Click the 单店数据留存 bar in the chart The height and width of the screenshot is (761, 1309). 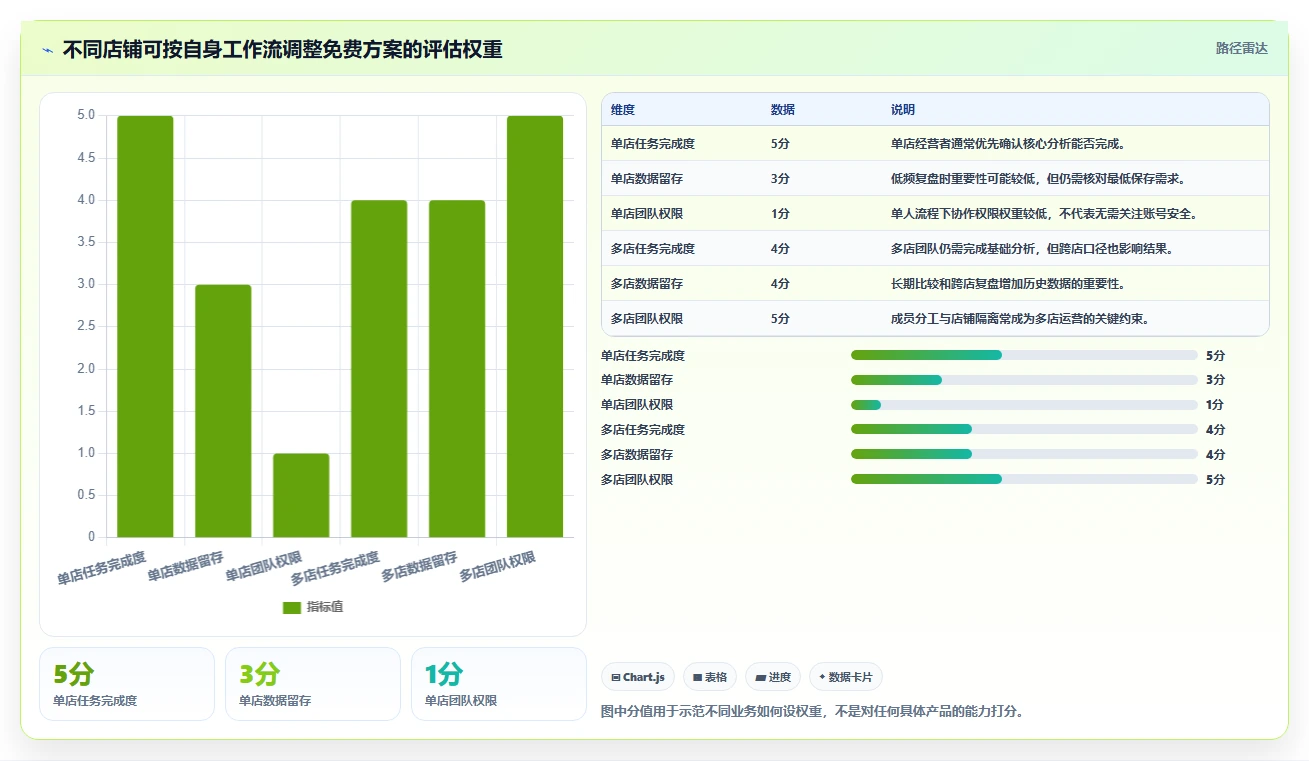223,411
